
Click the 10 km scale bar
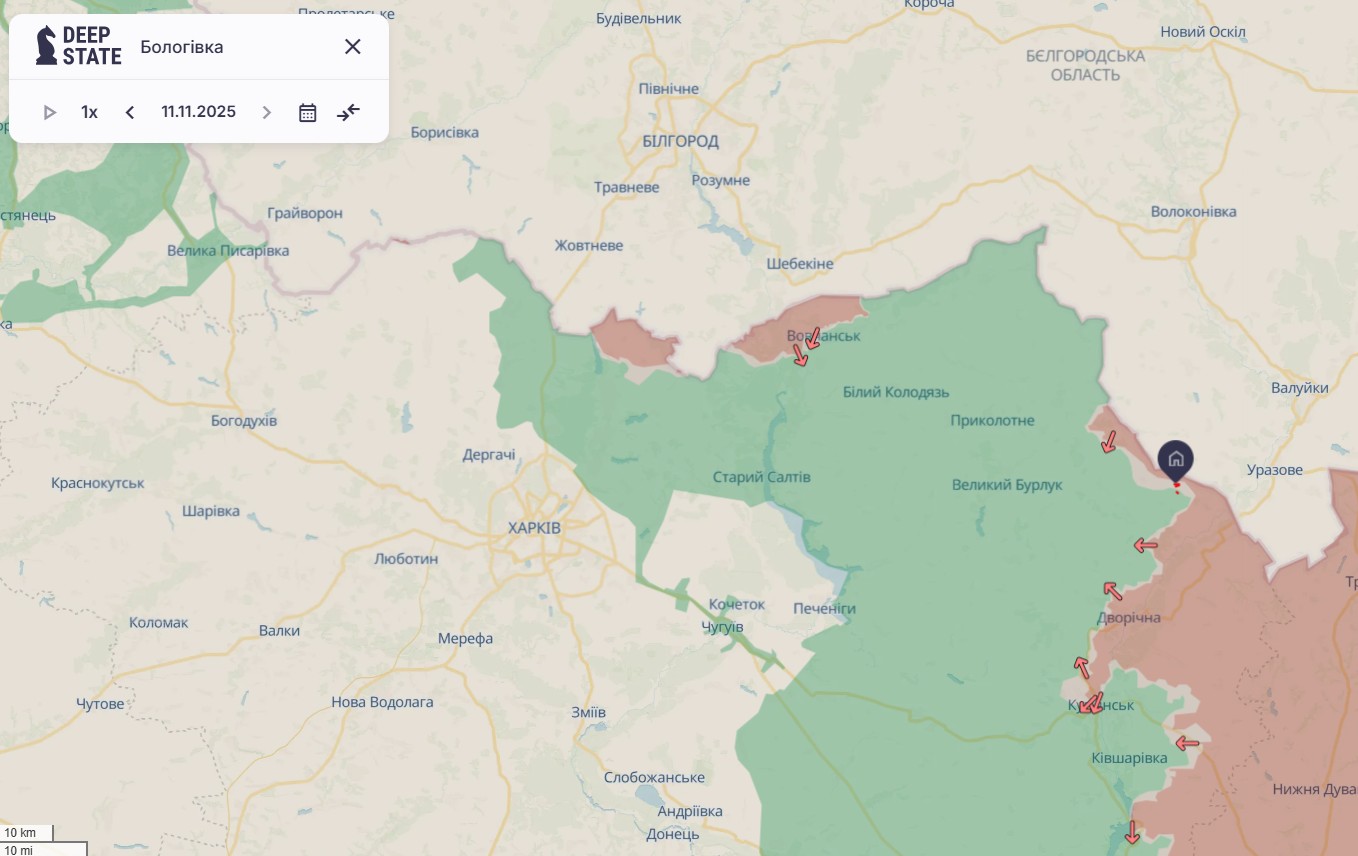pos(27,833)
